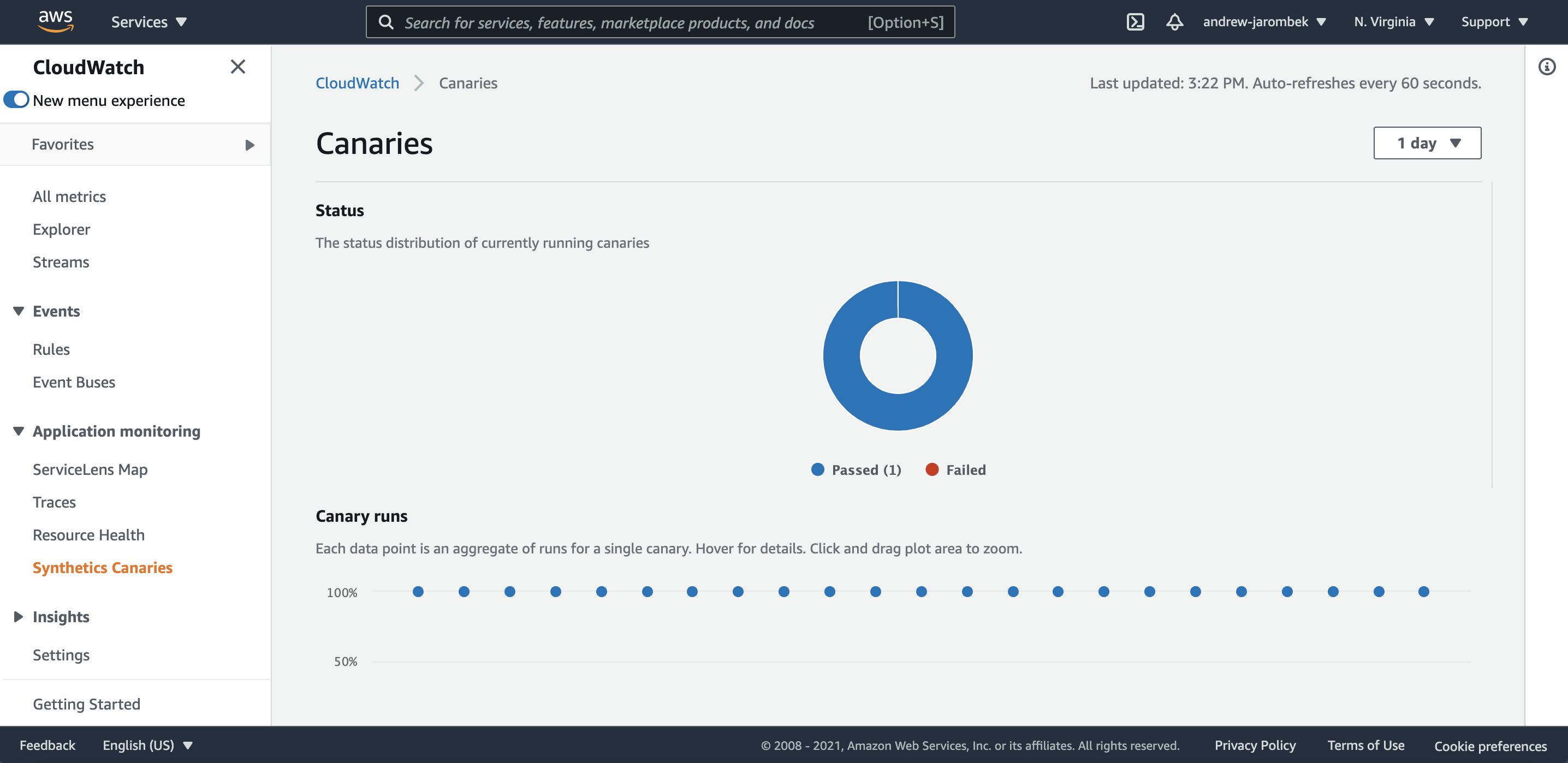Viewport: 1568px width, 763px height.
Task: Open the andrew-jarombek account menu
Action: point(1264,22)
